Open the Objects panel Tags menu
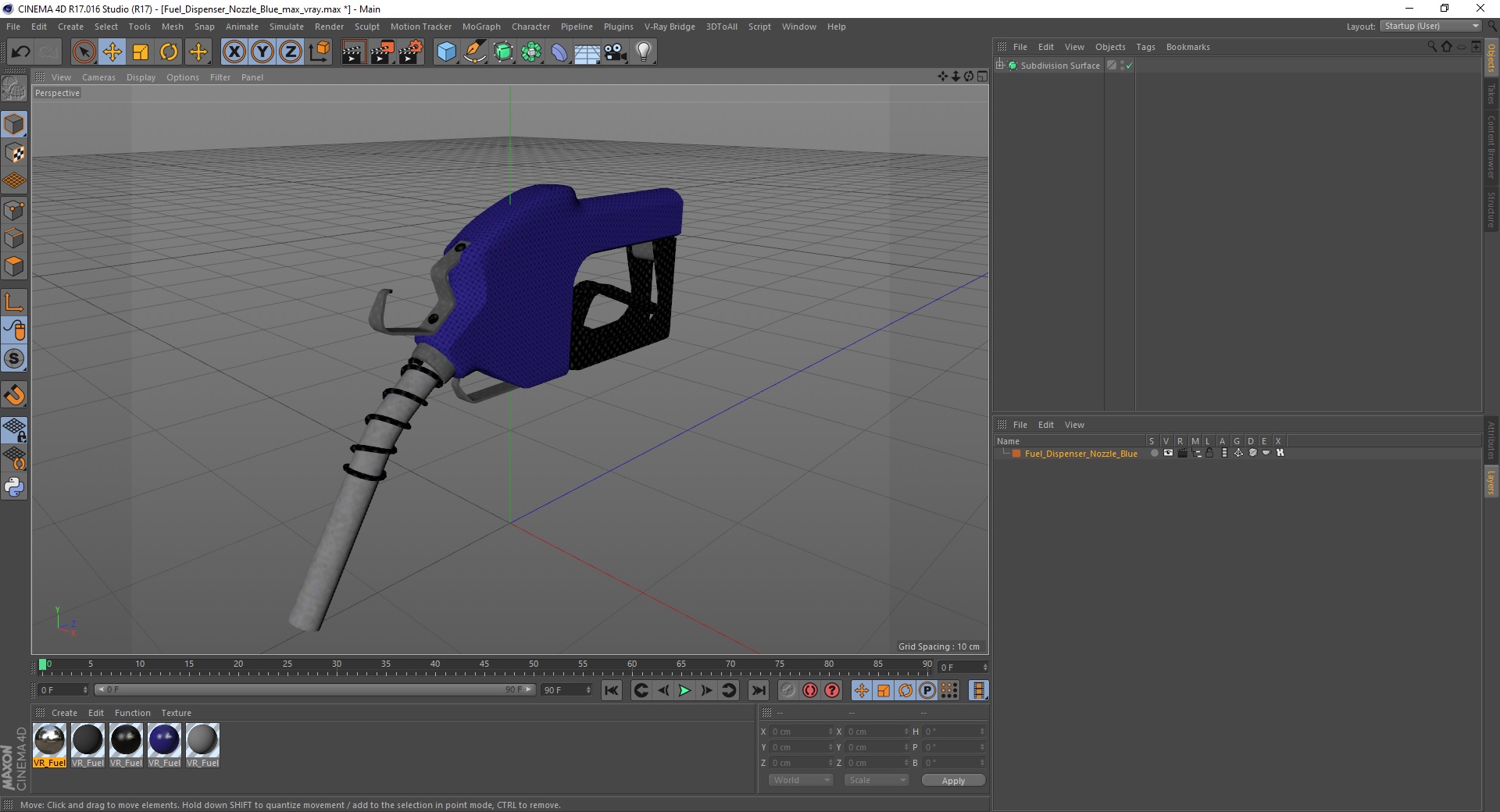This screenshot has width=1500, height=812. click(x=1145, y=47)
